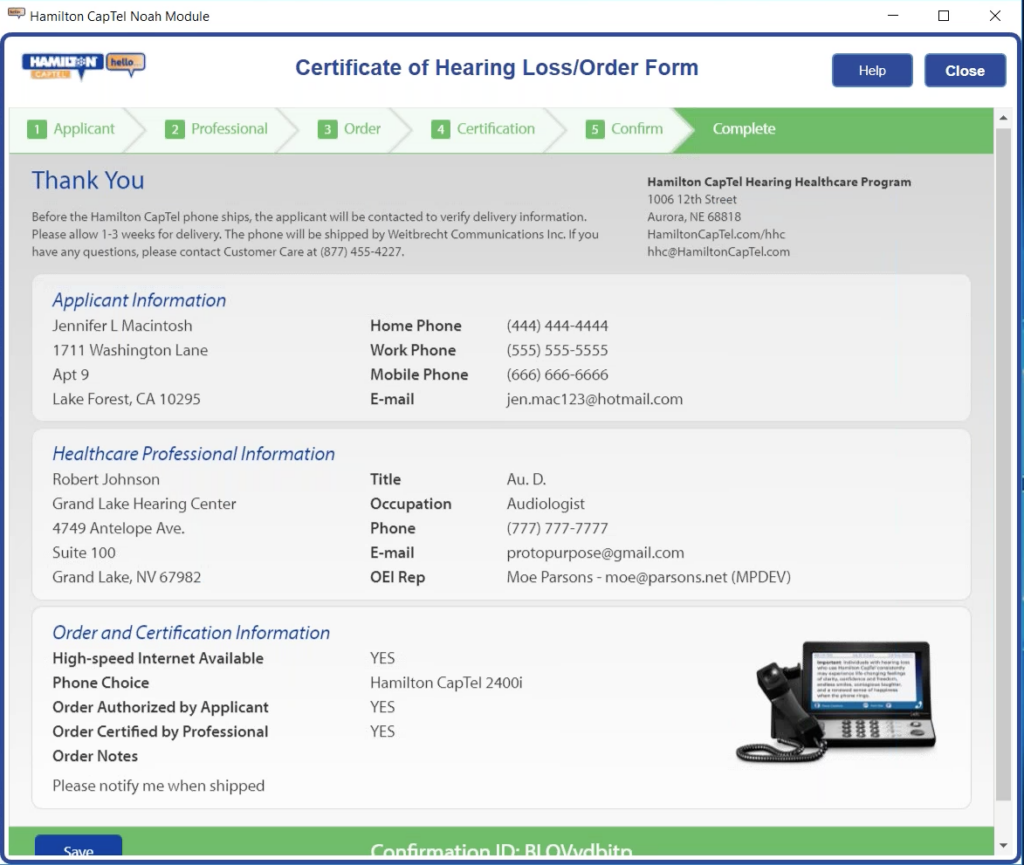Click the professional phone (777) 777-7777
This screenshot has height=865, width=1024.
pos(557,528)
